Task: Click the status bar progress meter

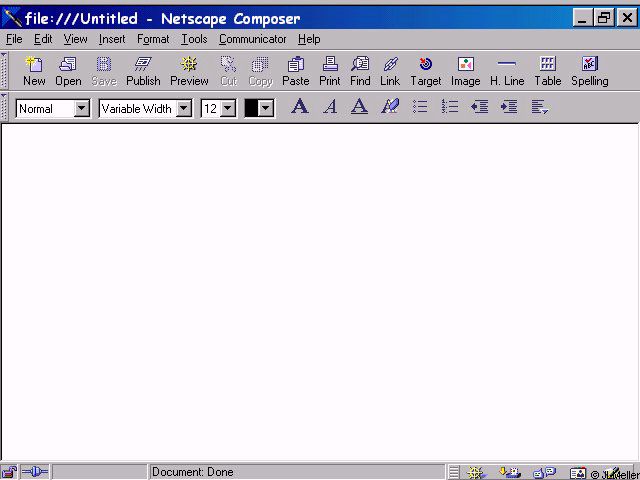Action: point(99,473)
